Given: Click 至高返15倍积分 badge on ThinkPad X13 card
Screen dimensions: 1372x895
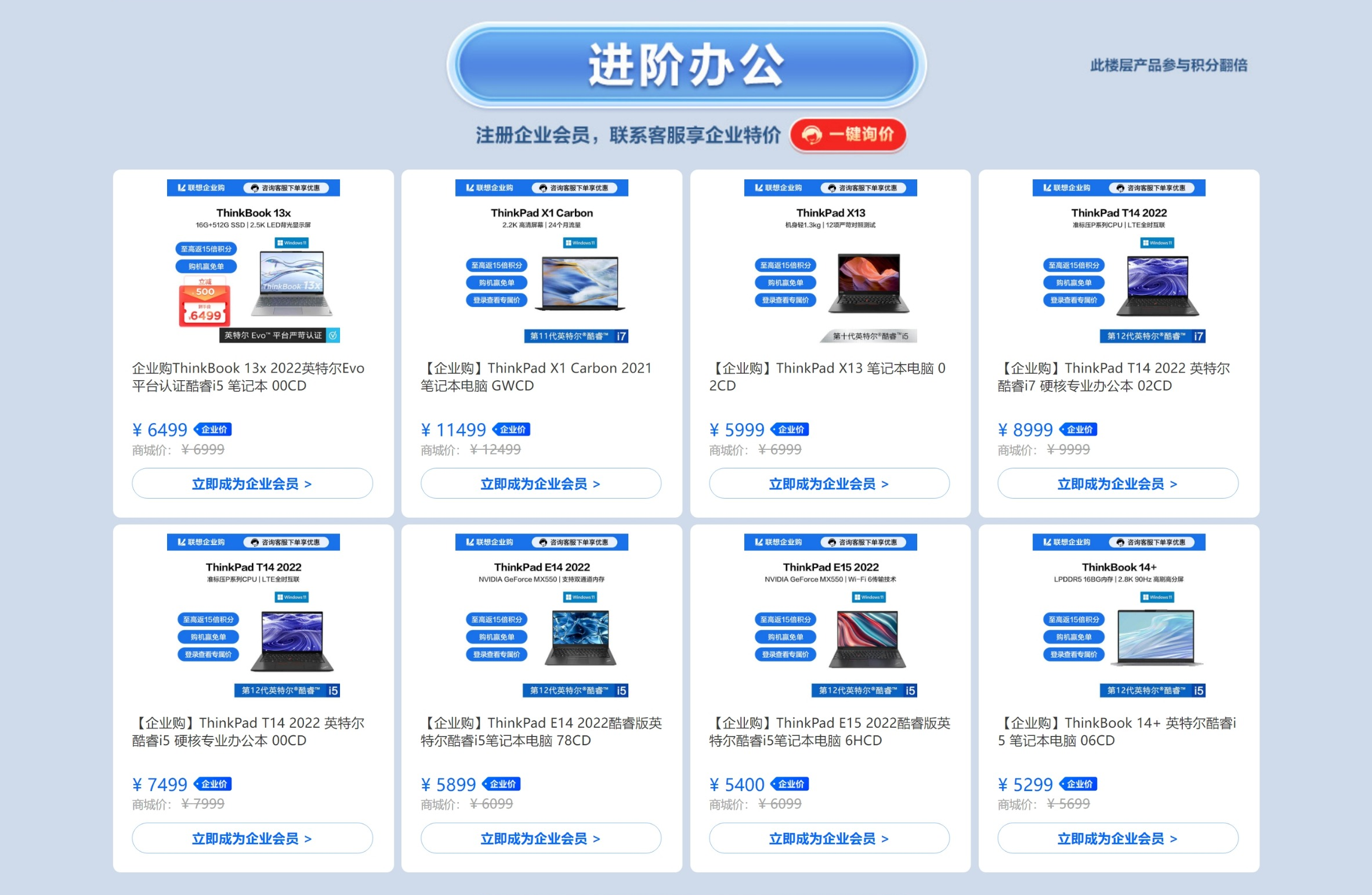Looking at the screenshot, I should tap(785, 265).
